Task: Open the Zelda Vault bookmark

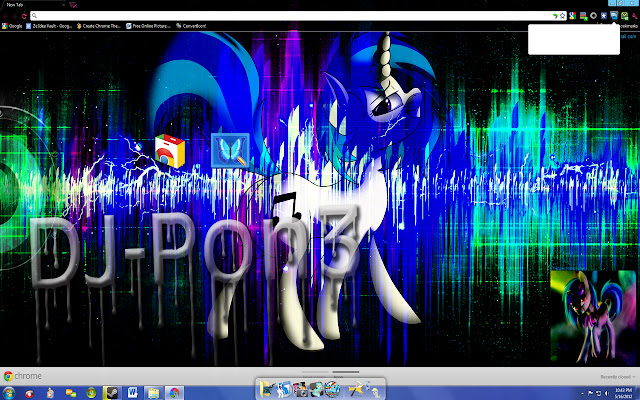Action: tap(49, 26)
